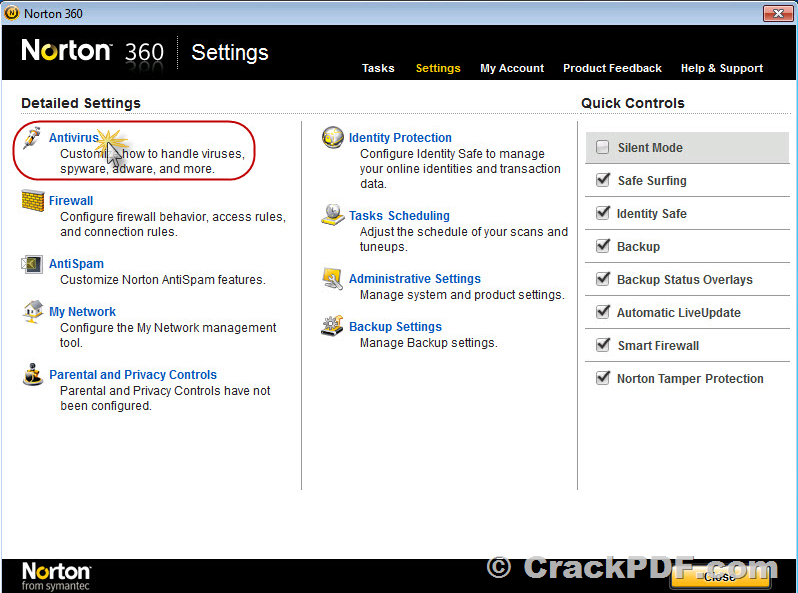798x593 pixels.
Task: Toggle the Identity Safe checkbox
Action: pyautogui.click(x=603, y=213)
